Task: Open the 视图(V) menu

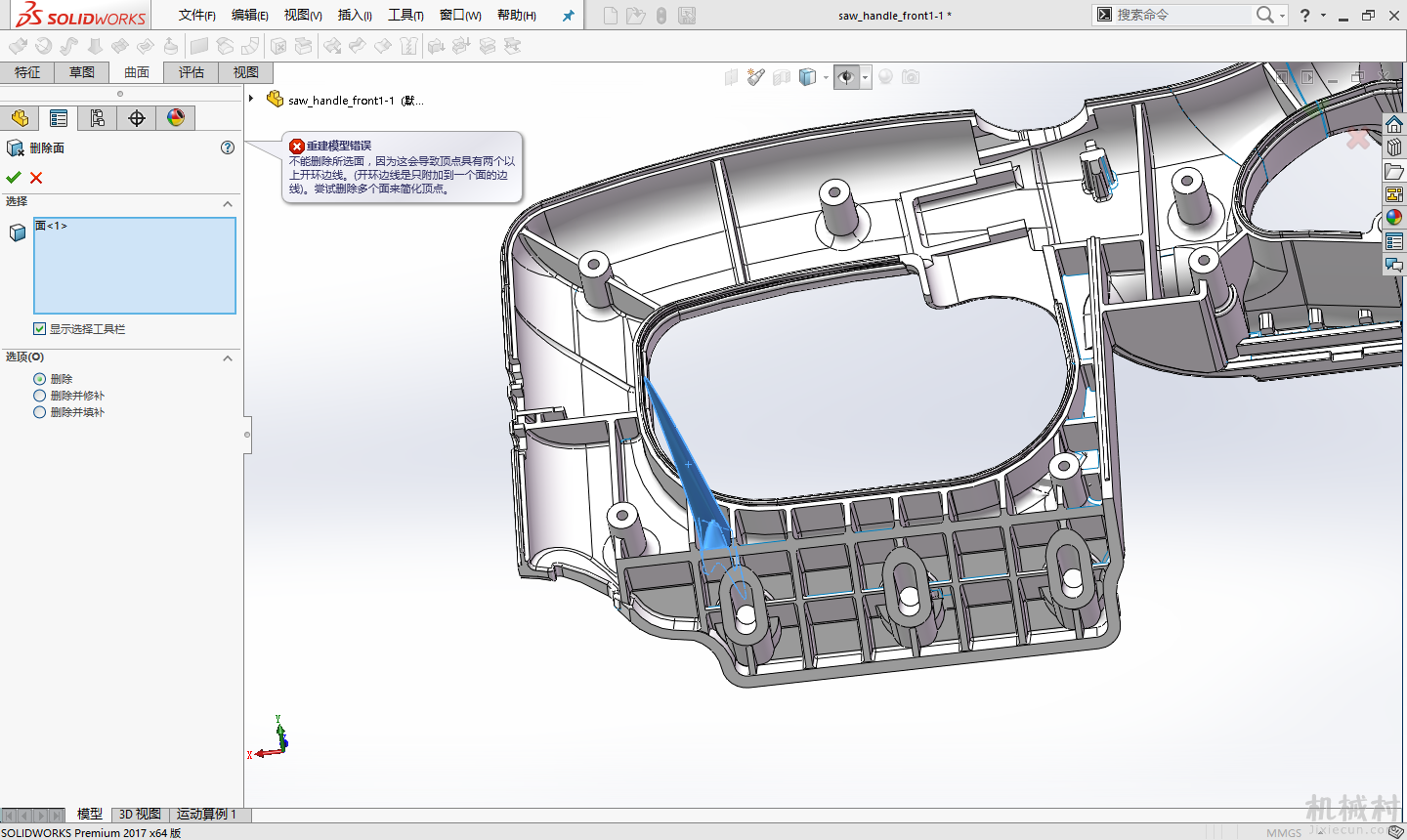Action: (x=303, y=15)
